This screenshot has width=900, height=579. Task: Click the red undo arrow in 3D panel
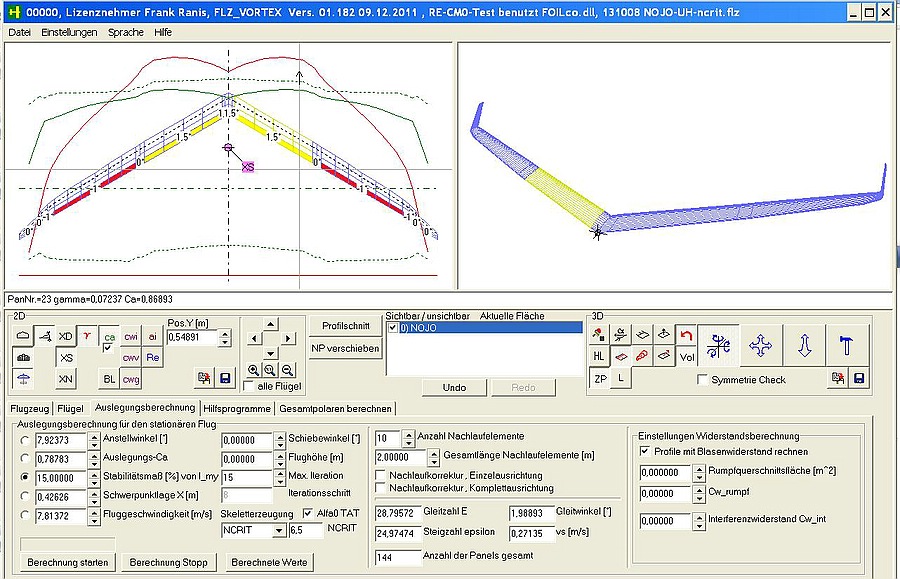pos(687,335)
